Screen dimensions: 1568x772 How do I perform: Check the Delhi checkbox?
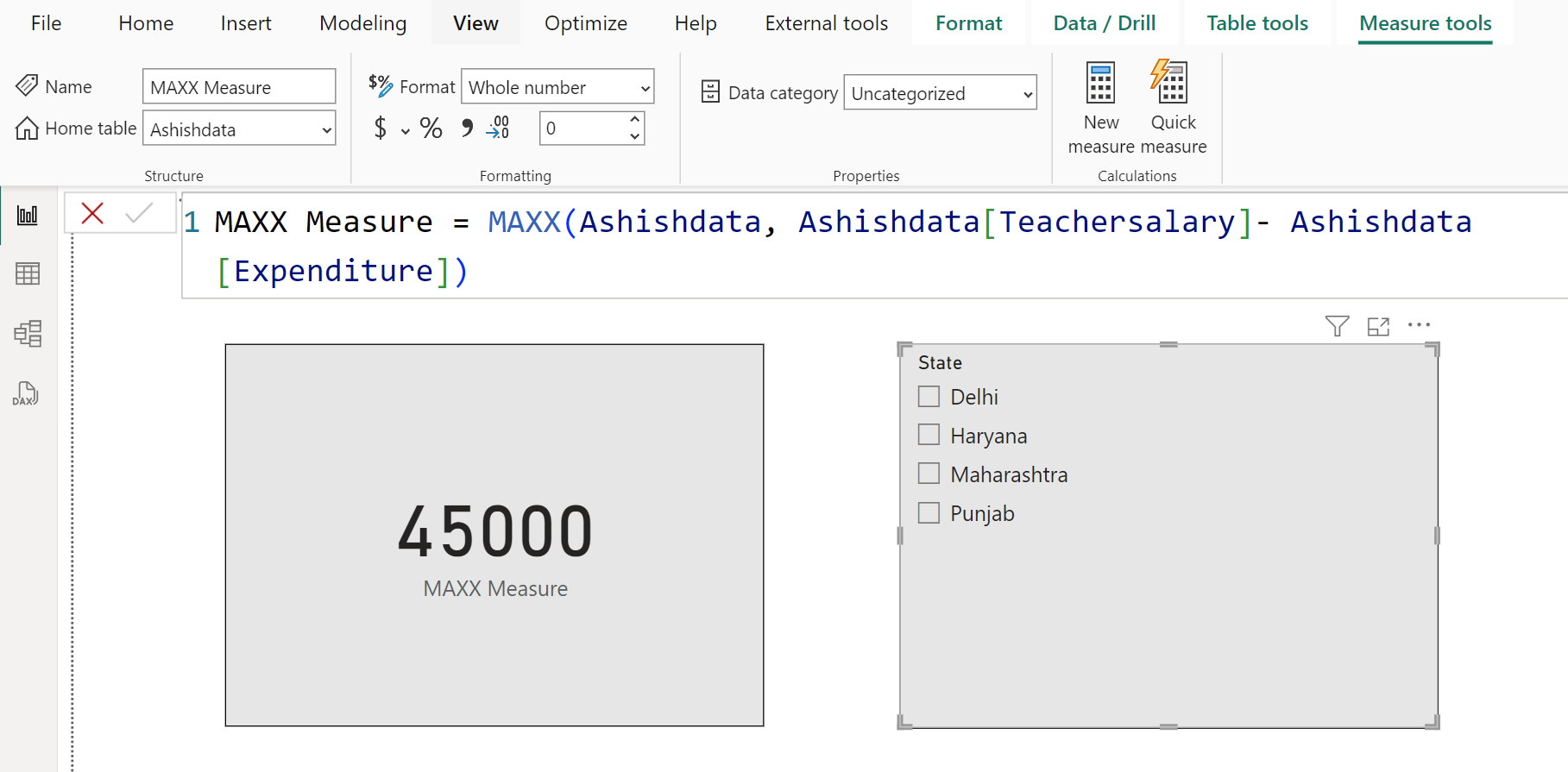coord(929,397)
